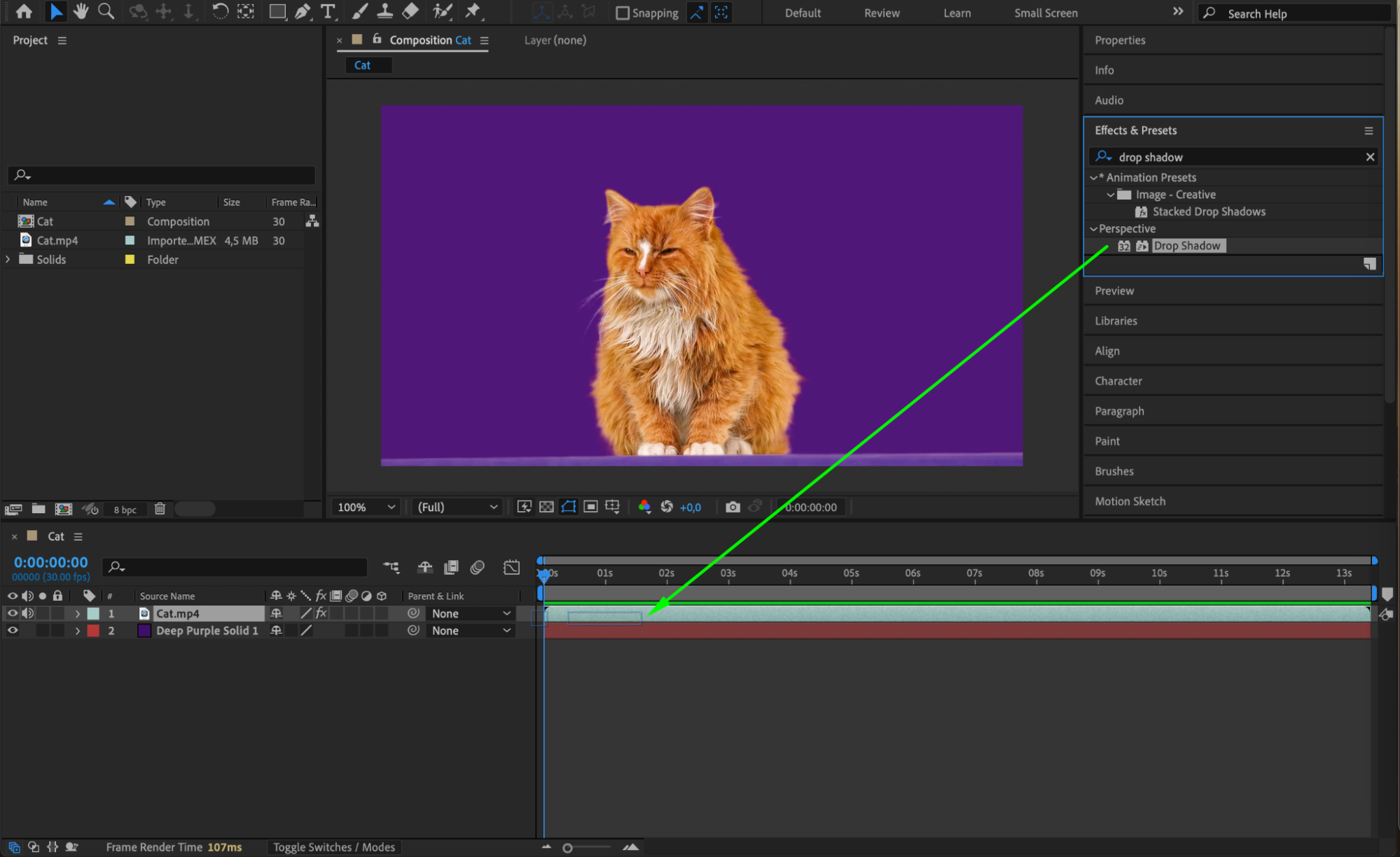Mute audio of Cat.mp4 layer
Viewport: 1400px width, 857px height.
click(28, 613)
